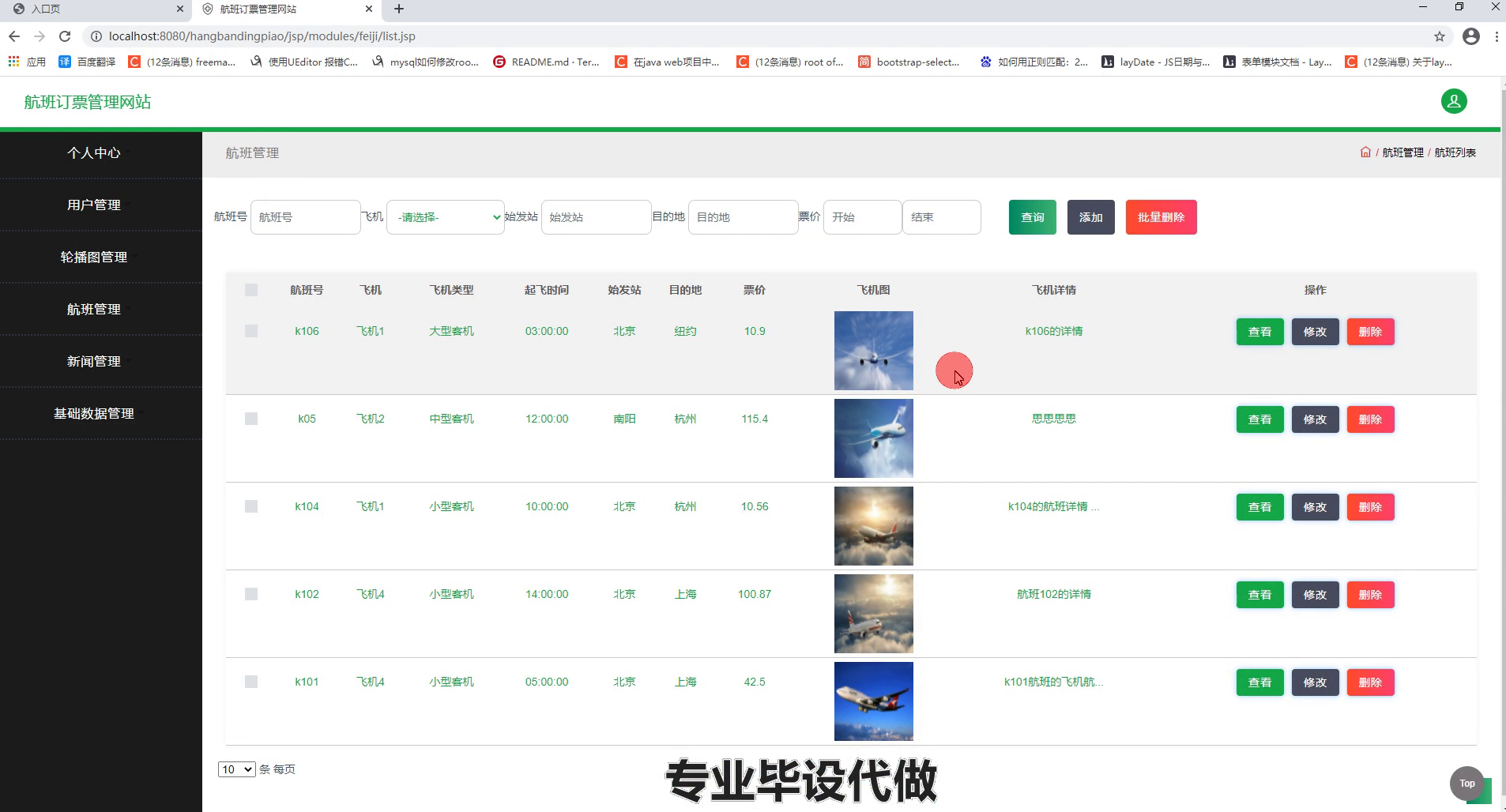
Task: Click departure time 12:00:00
Action: (547, 419)
